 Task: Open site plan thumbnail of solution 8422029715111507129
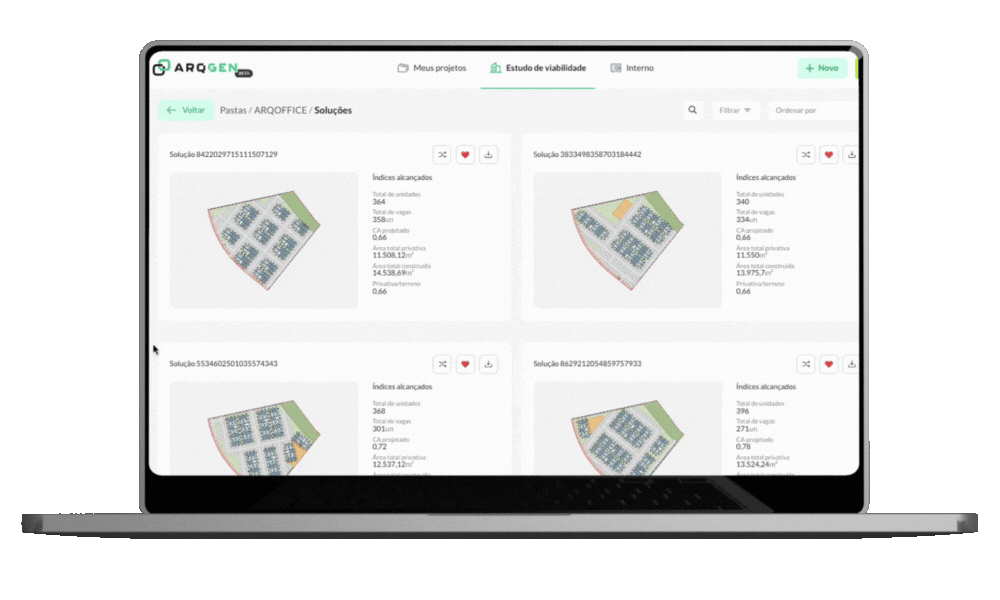[264, 240]
